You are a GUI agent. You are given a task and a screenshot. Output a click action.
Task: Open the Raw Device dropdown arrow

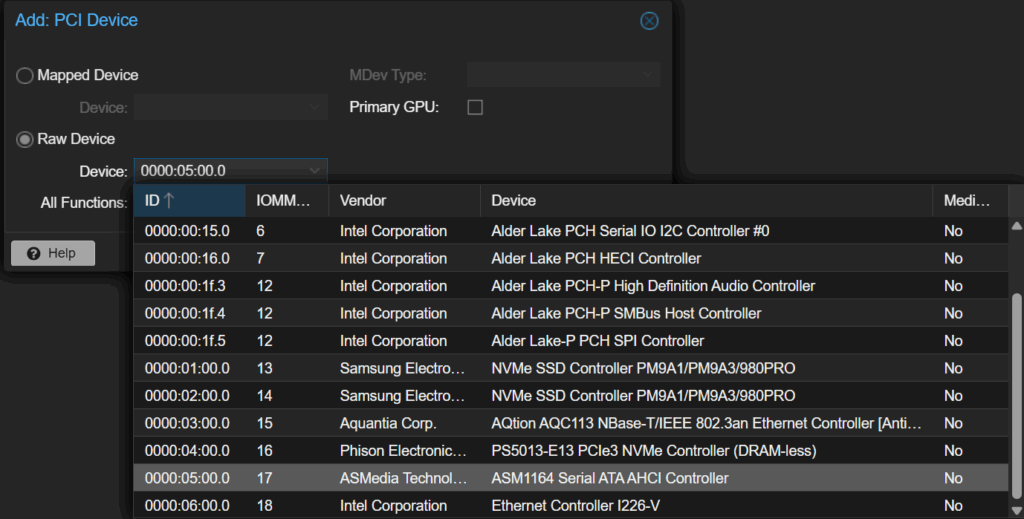click(x=315, y=171)
